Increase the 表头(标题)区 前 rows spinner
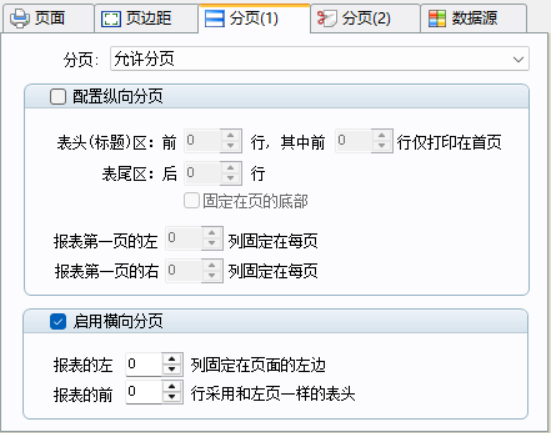Screen dimensions: 551x433 [x=231, y=135]
